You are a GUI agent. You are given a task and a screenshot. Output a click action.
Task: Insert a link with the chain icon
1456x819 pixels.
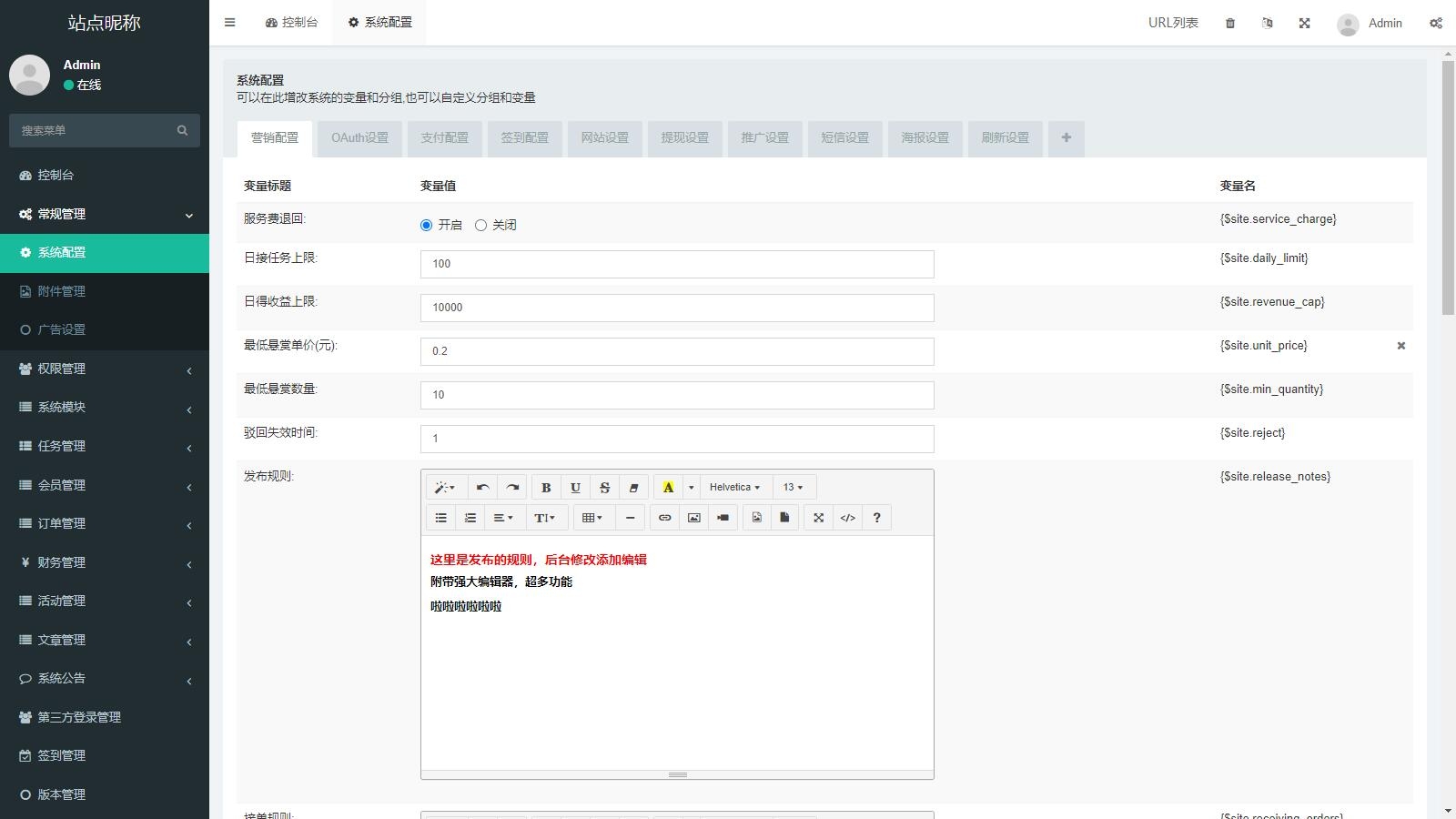point(664,518)
